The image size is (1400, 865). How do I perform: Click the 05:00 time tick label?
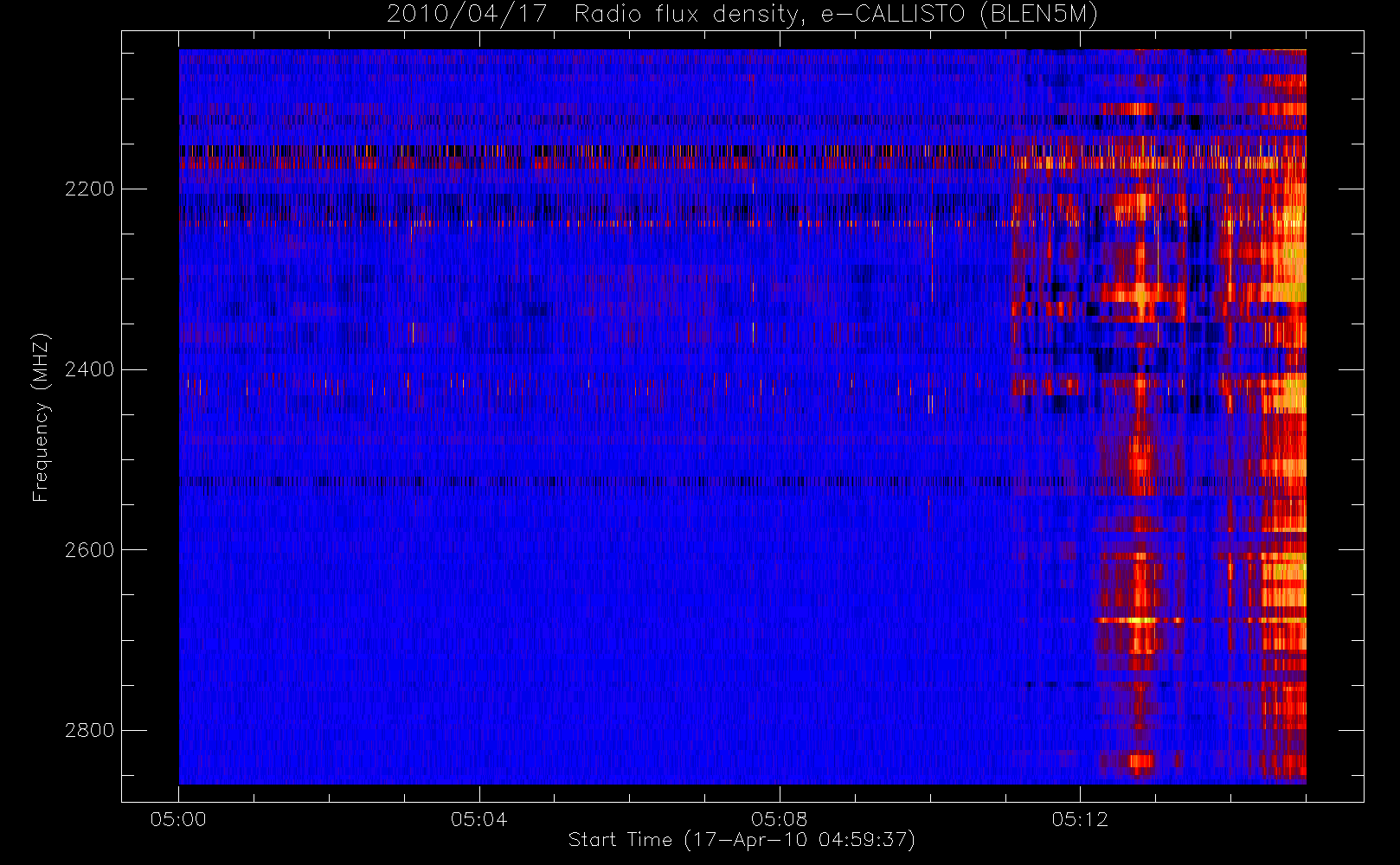178,819
